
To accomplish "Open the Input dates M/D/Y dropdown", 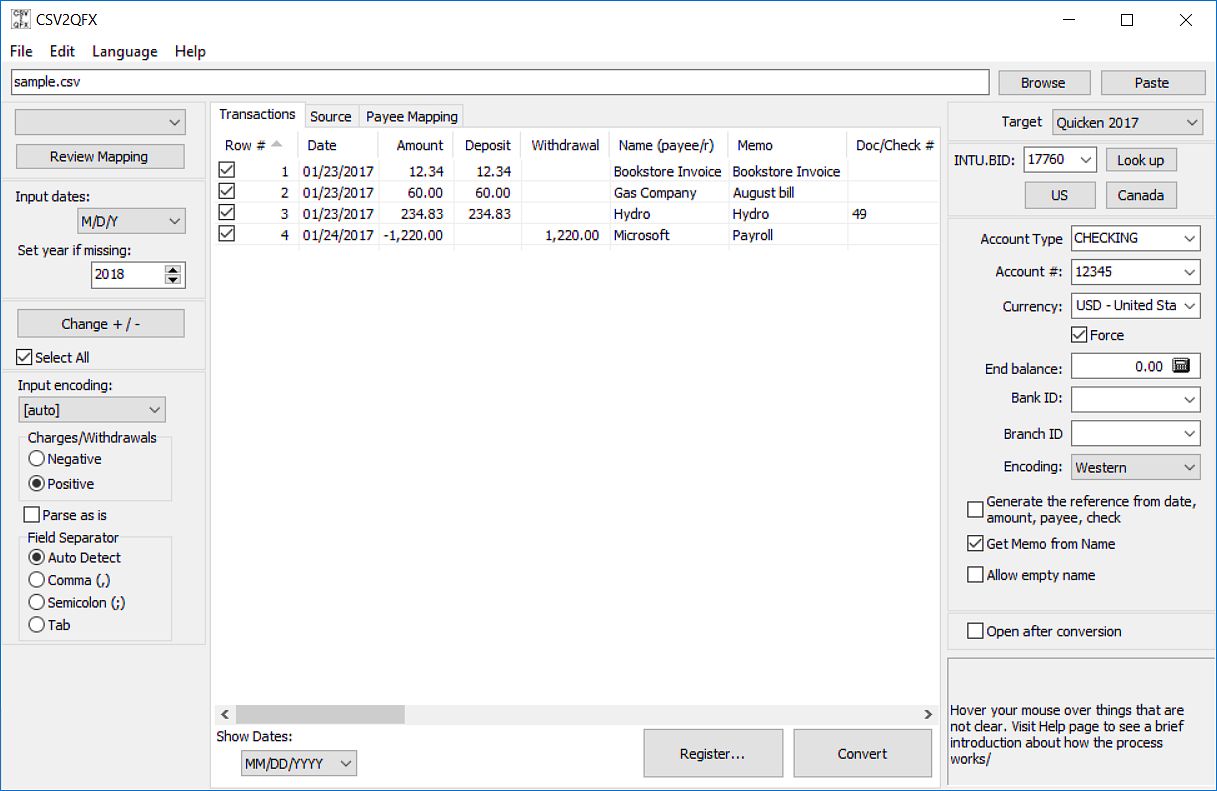I will pyautogui.click(x=131, y=221).
